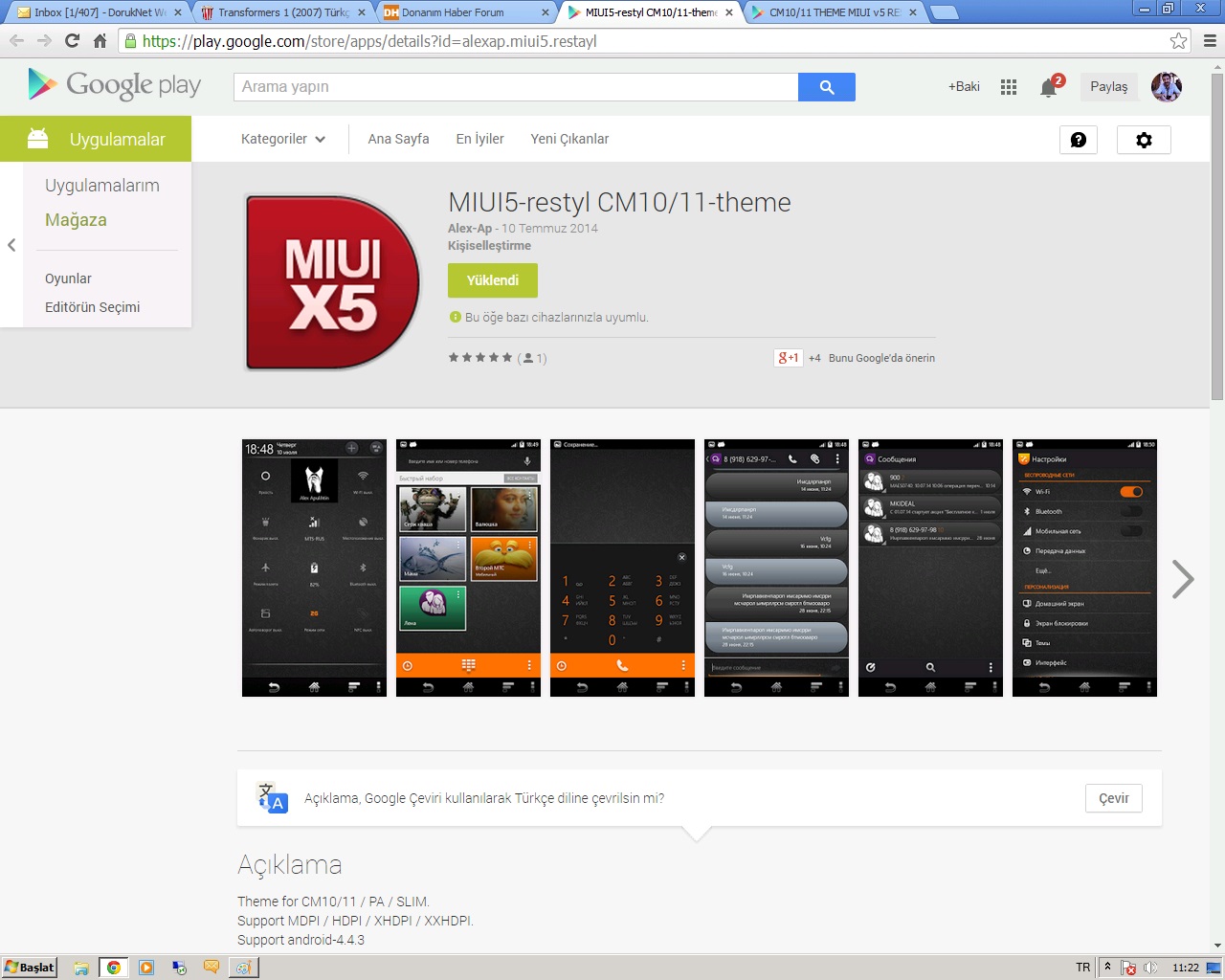Open the Сообщения messages list screenshot
1225x980 pixels.
(x=930, y=568)
